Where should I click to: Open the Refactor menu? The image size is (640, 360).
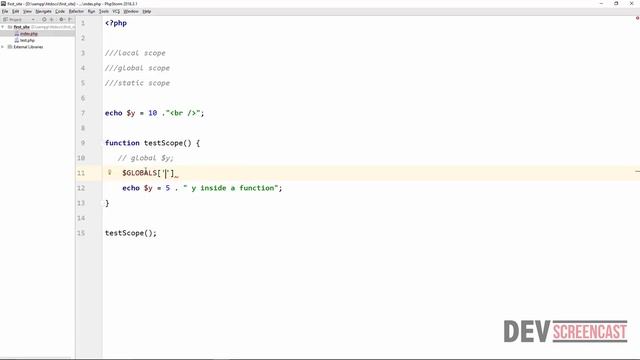[76, 11]
